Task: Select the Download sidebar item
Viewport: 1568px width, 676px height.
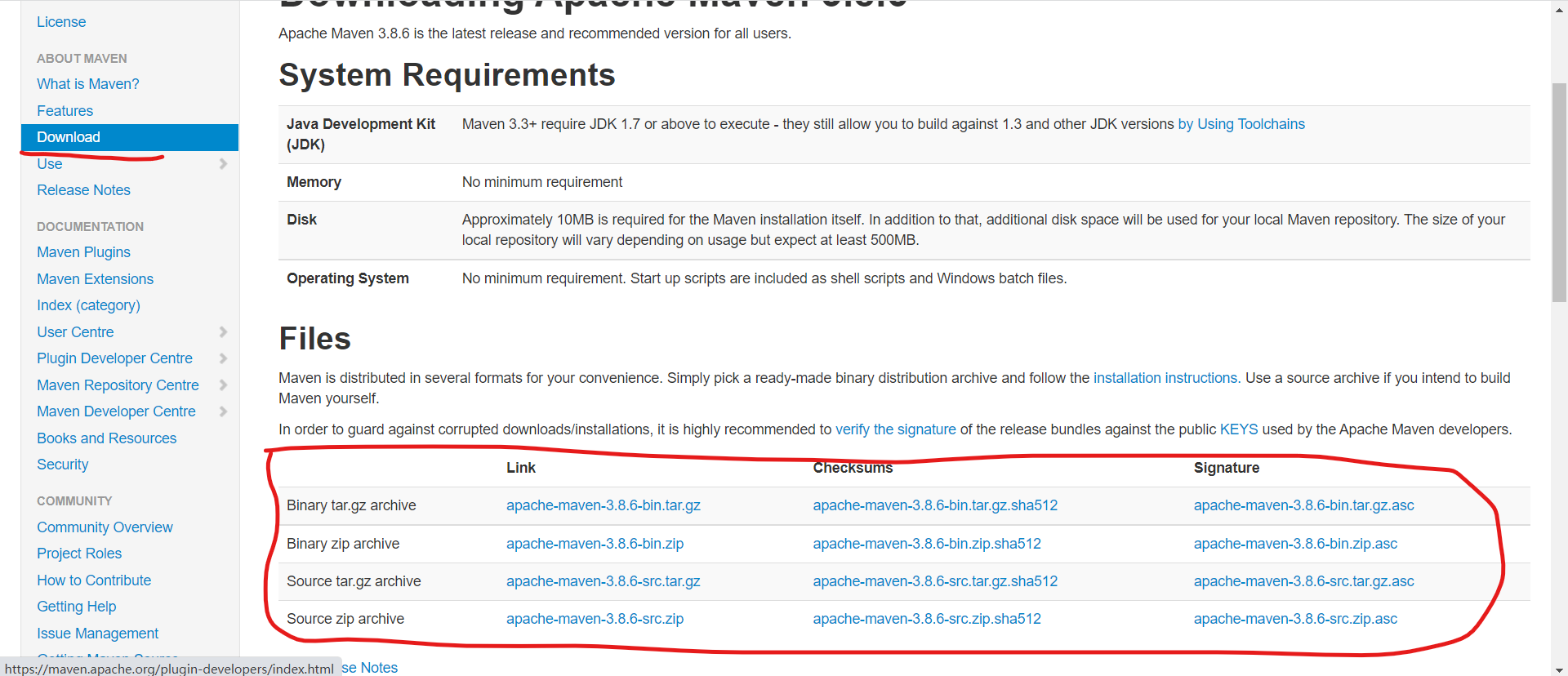Action: point(130,137)
